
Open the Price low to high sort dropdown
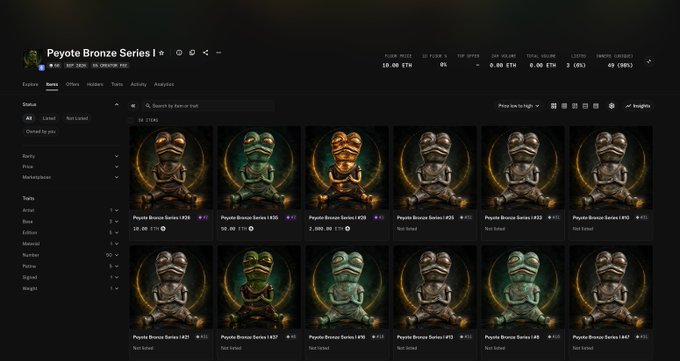pyautogui.click(x=518, y=106)
